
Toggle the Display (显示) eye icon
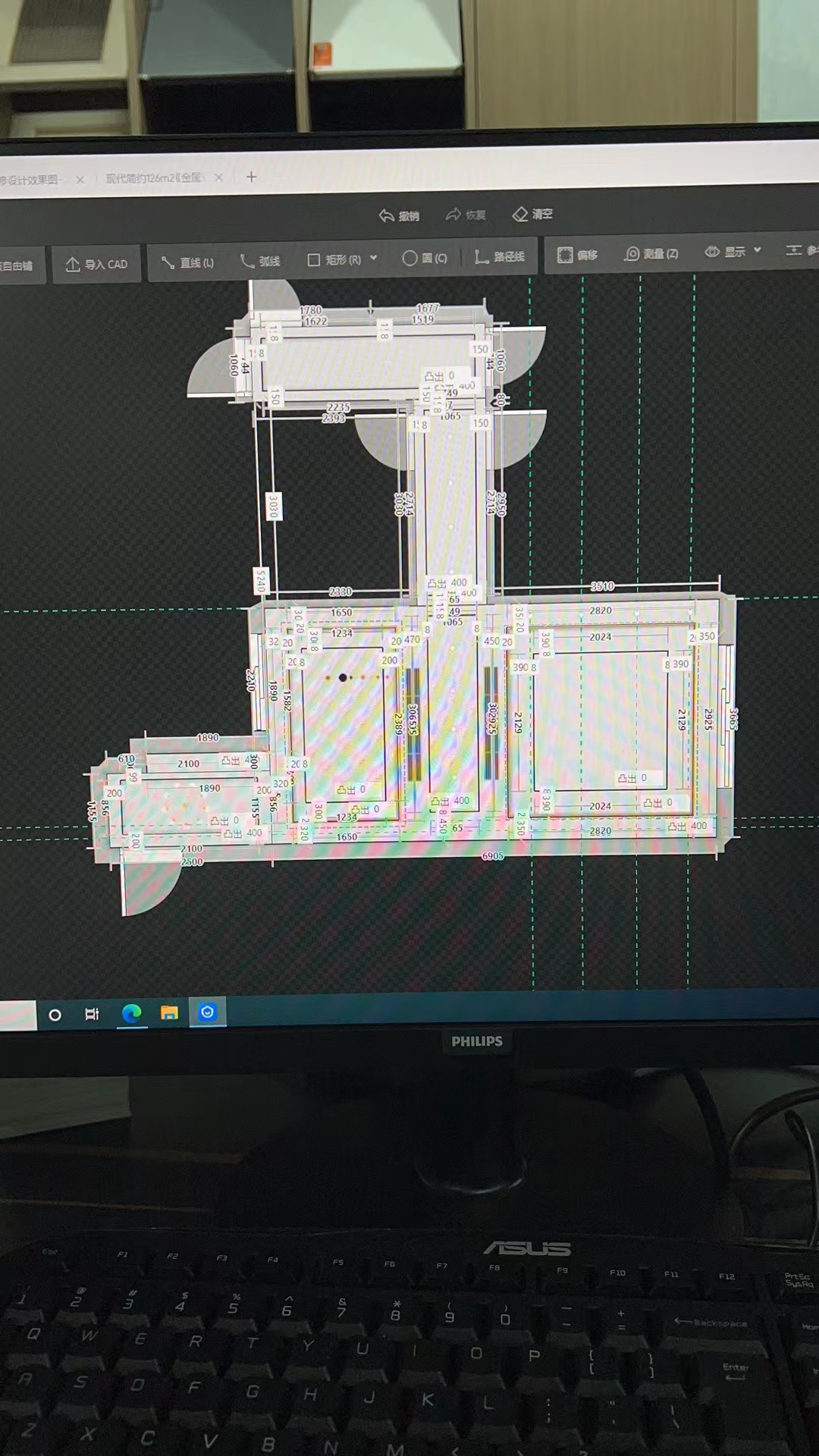[x=712, y=251]
